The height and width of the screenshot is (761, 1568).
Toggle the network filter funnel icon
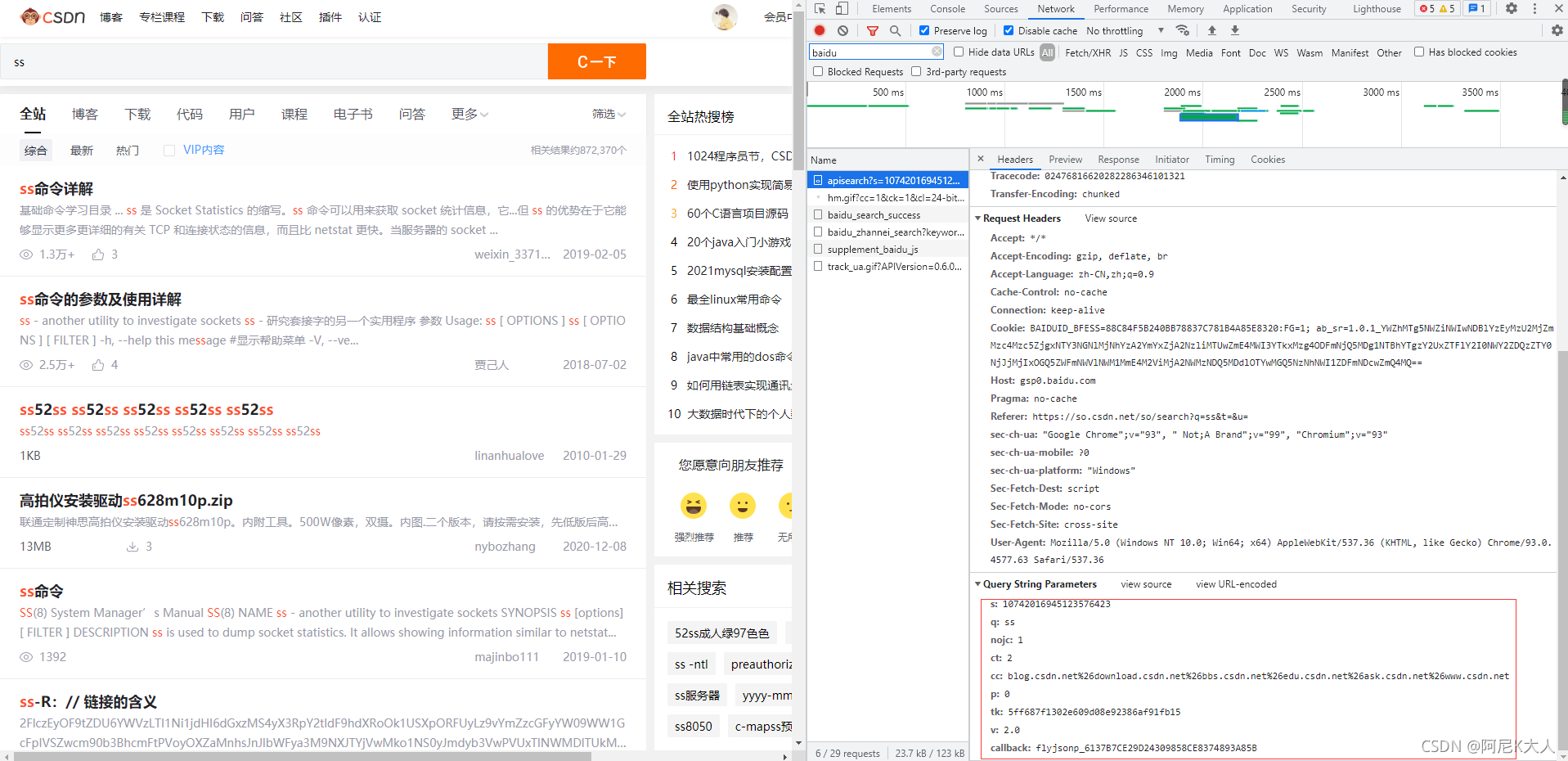click(873, 30)
